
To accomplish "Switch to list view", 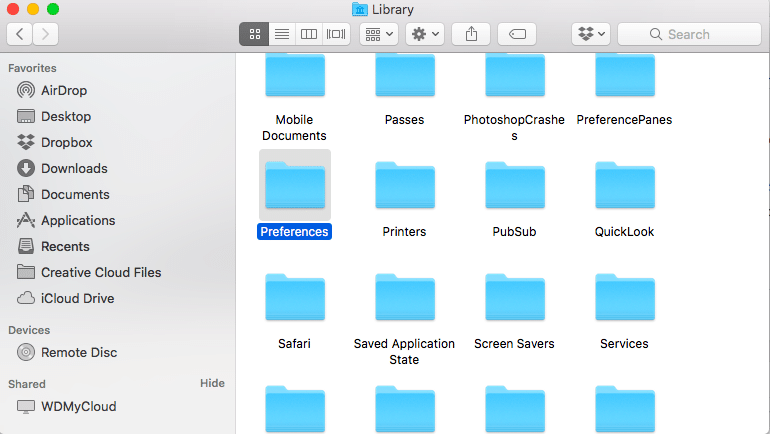I will (x=282, y=34).
